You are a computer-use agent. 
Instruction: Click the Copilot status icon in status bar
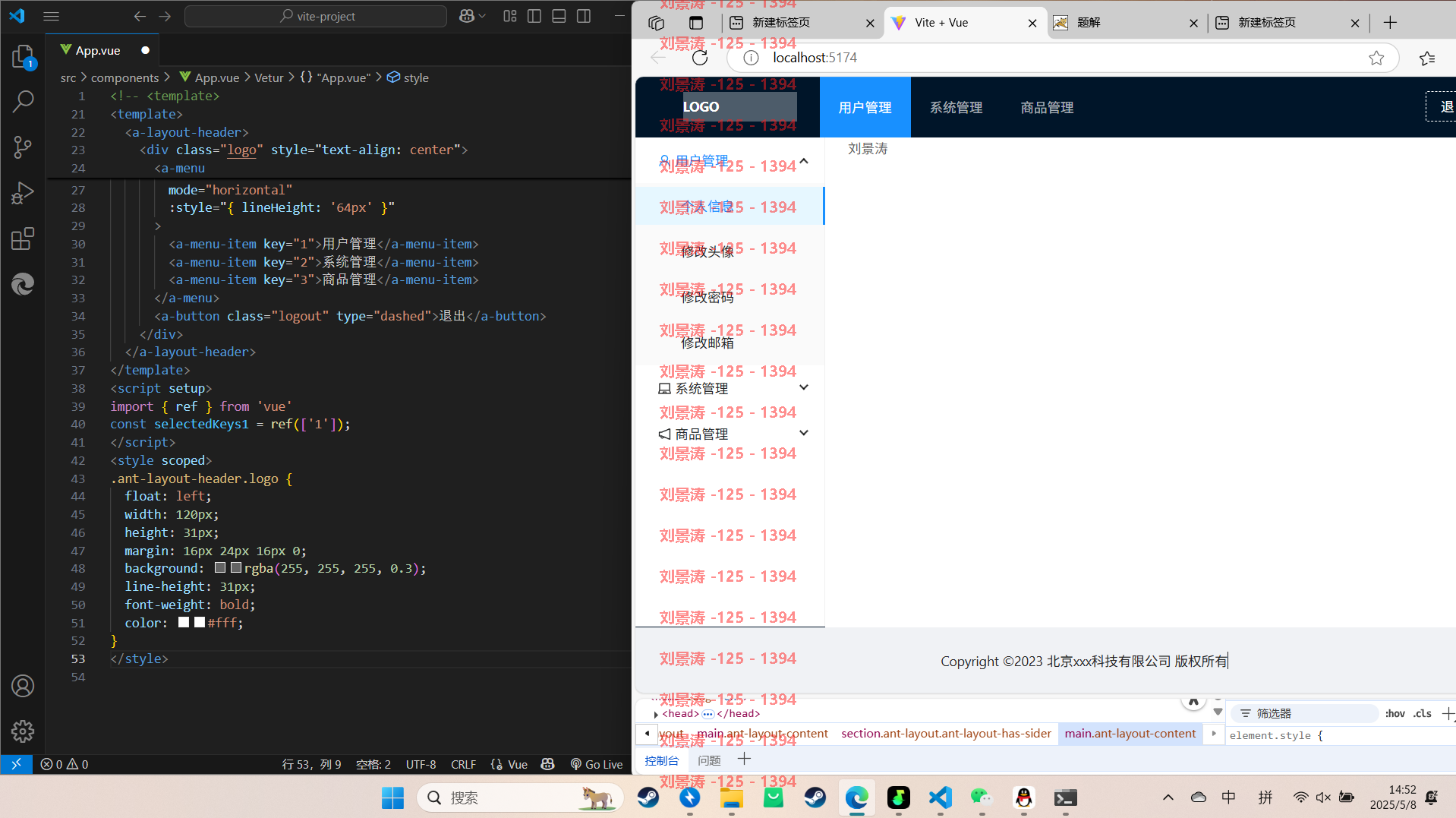pyautogui.click(x=547, y=764)
